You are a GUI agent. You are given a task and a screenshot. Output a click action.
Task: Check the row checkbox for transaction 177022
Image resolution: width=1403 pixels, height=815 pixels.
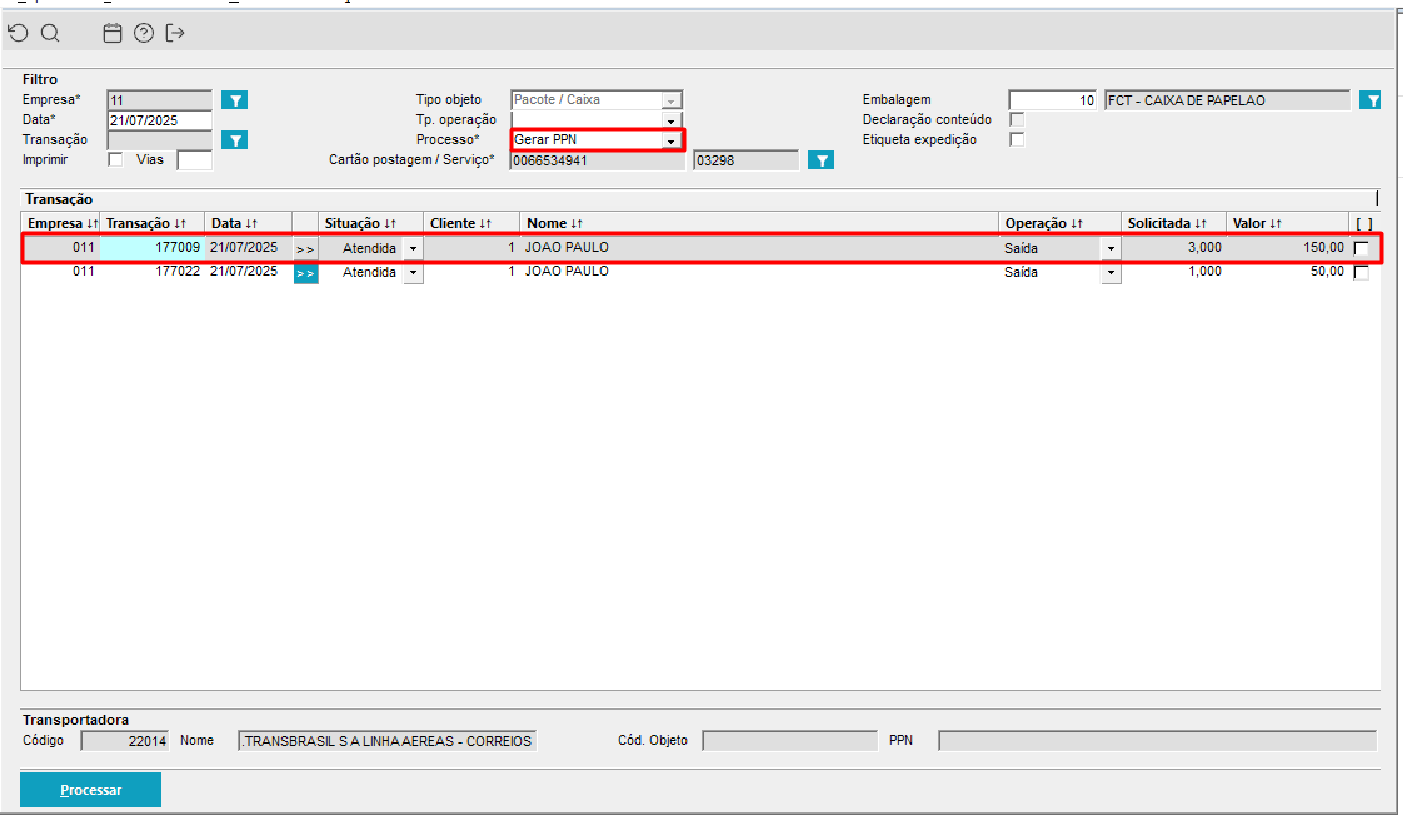pos(1361,272)
